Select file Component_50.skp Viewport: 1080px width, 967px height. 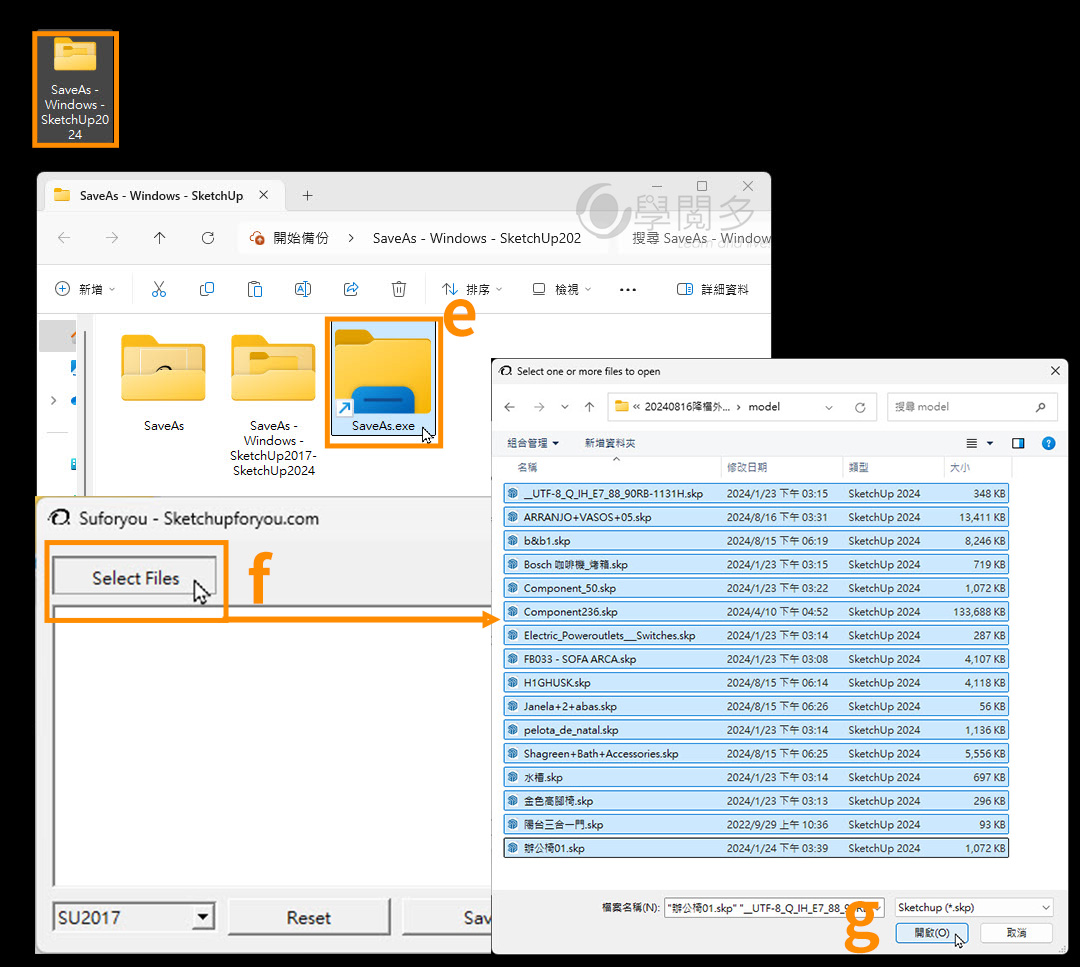click(756, 588)
